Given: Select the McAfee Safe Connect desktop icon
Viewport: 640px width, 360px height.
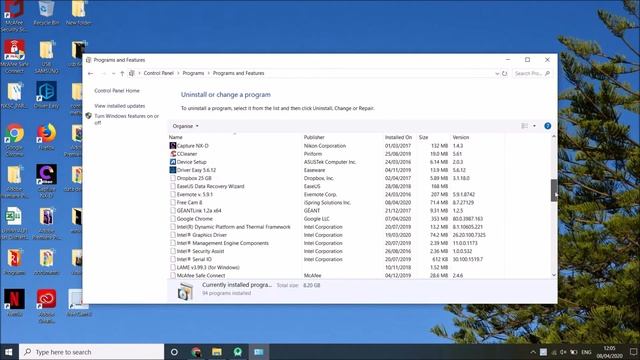Looking at the screenshot, I should click(x=15, y=57).
